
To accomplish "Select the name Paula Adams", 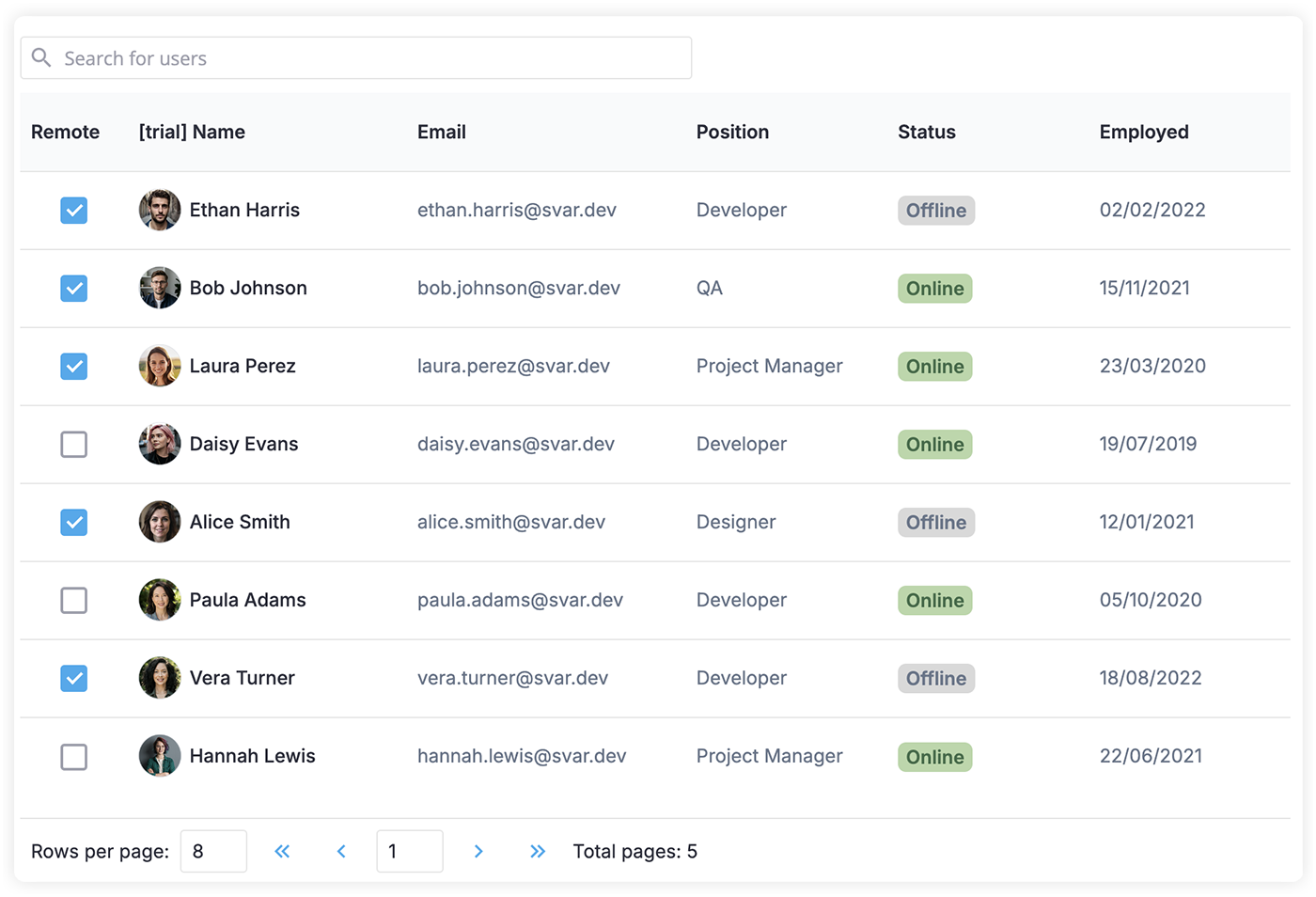I will click(x=247, y=600).
